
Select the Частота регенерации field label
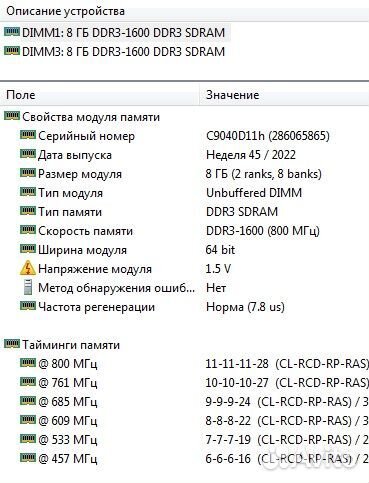(96, 307)
